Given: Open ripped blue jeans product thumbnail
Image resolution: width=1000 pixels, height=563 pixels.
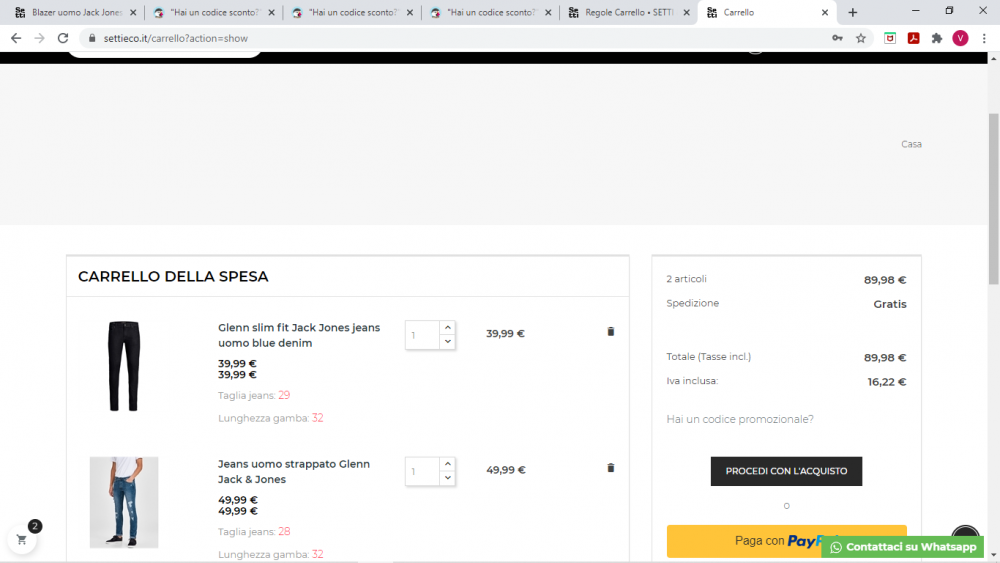Looking at the screenshot, I should click(124, 502).
